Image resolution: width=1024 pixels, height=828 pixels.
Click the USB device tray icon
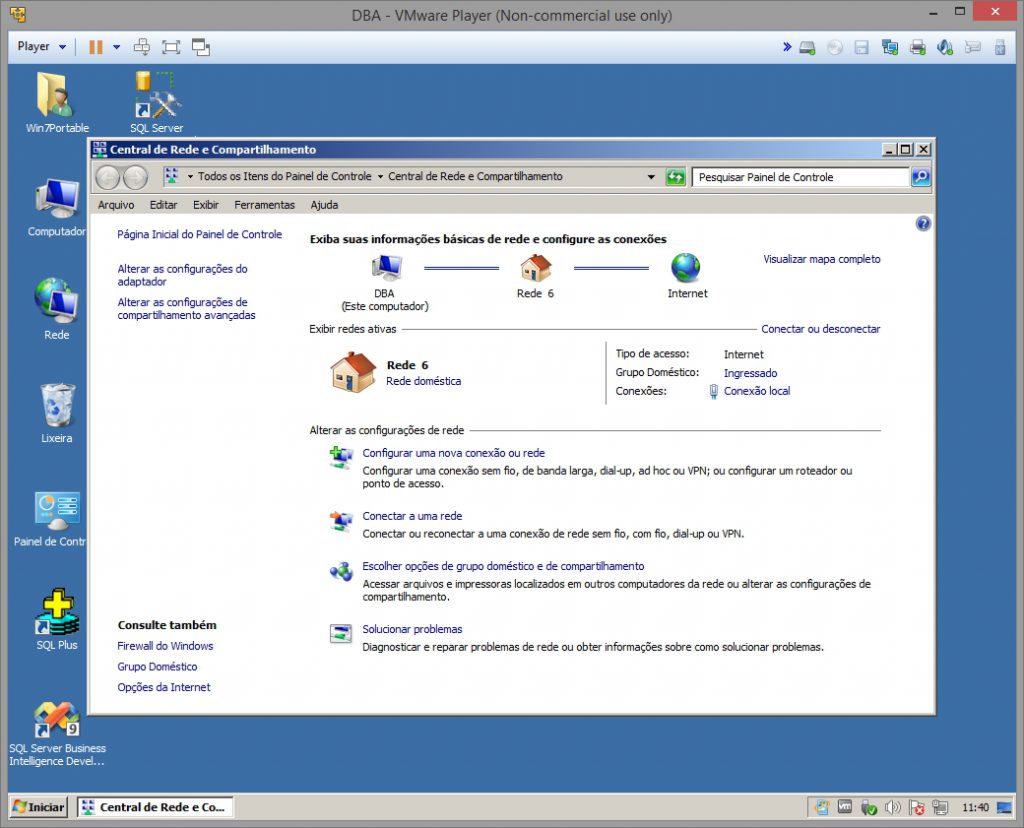tap(870, 807)
